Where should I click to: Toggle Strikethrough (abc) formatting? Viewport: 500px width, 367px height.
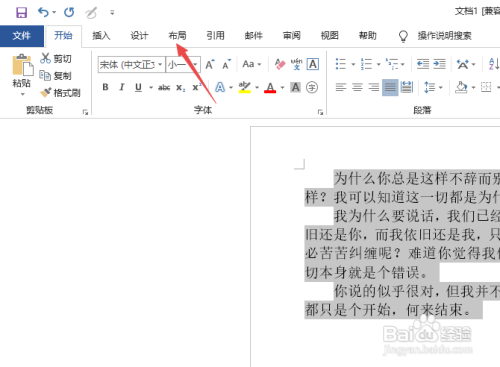point(164,88)
